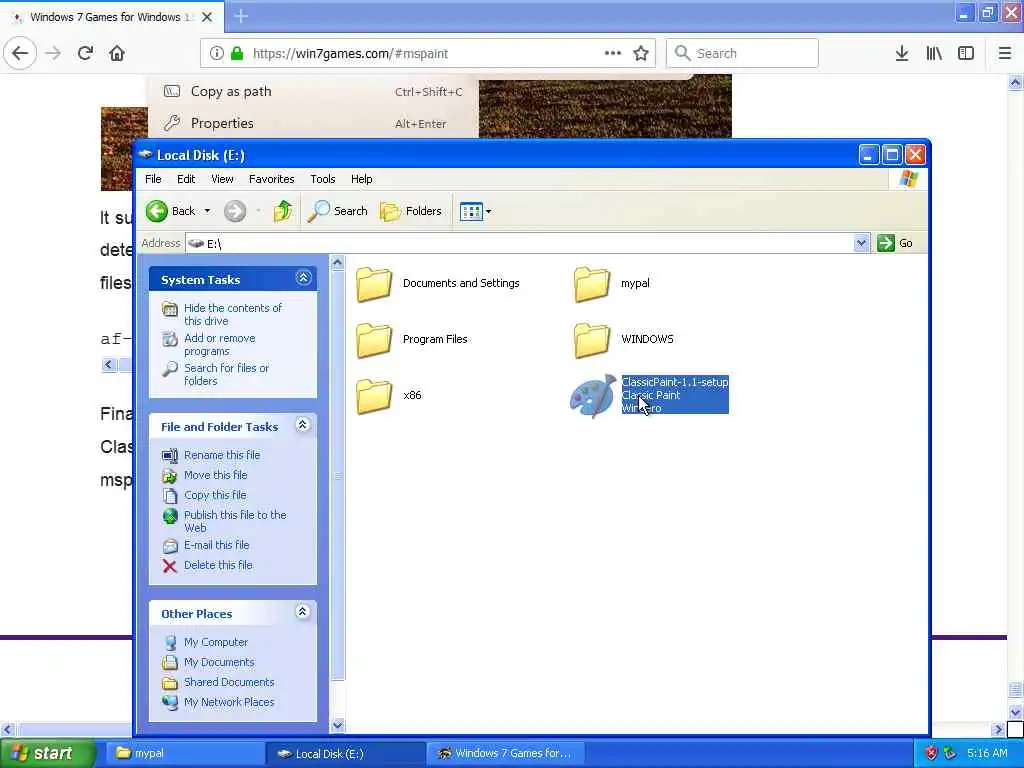The width and height of the screenshot is (1024, 768).
Task: Open the Views dropdown button
Action: point(475,211)
